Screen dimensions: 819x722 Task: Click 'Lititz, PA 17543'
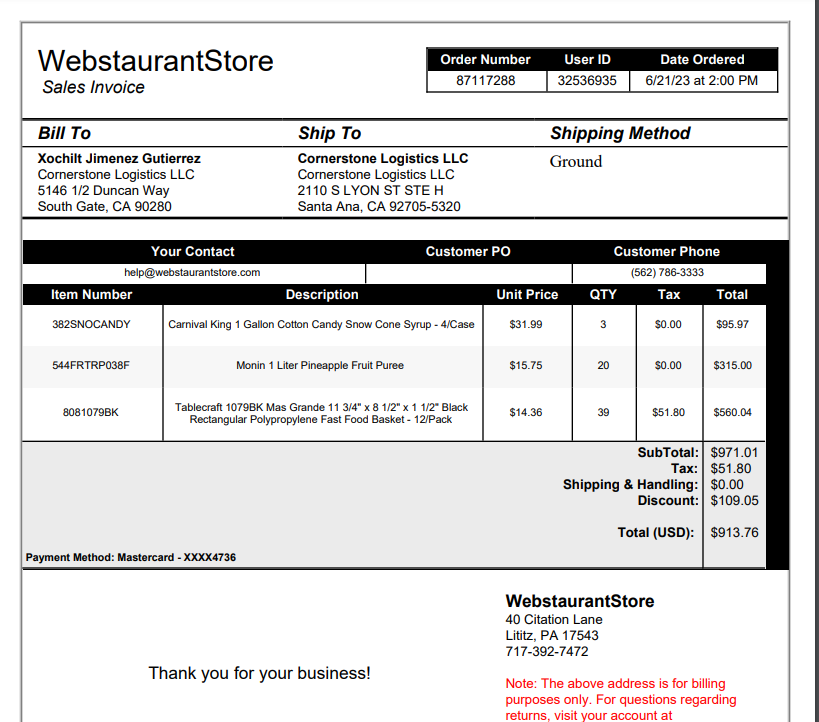[552, 635]
